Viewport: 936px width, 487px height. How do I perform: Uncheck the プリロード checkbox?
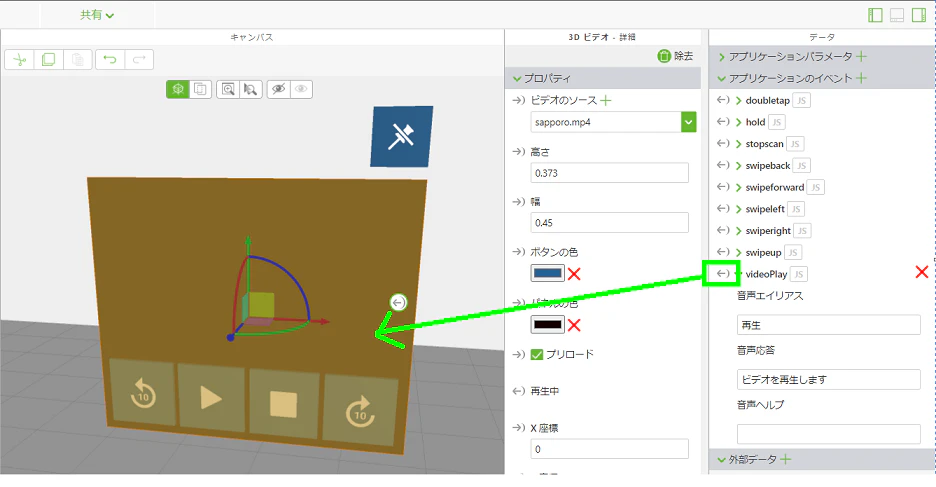(x=537, y=355)
